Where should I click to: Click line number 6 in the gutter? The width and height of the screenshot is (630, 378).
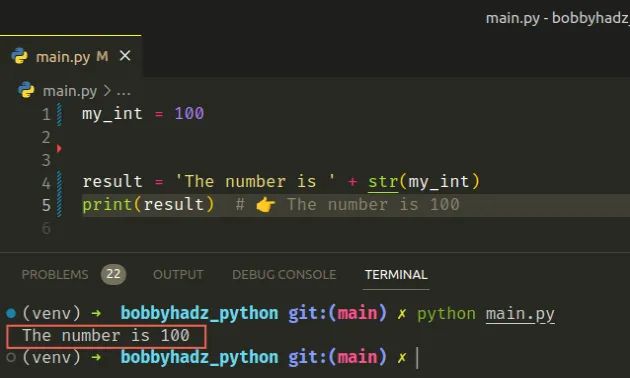click(x=46, y=228)
